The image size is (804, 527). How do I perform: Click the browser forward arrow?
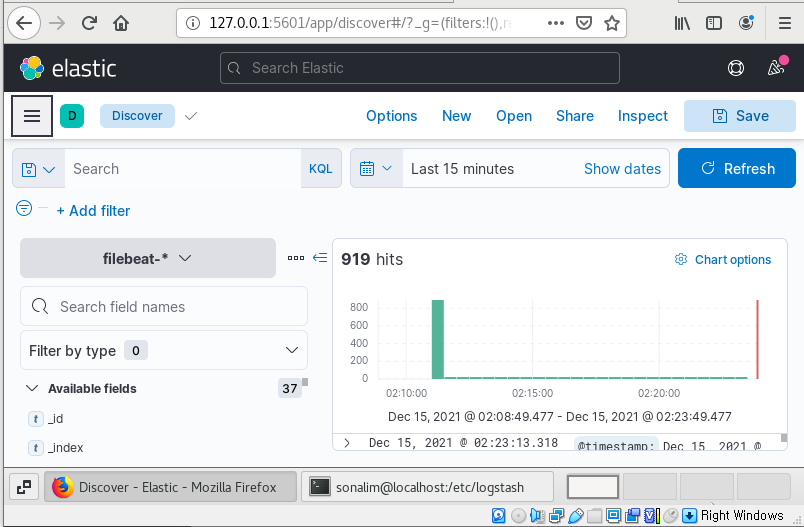point(57,23)
